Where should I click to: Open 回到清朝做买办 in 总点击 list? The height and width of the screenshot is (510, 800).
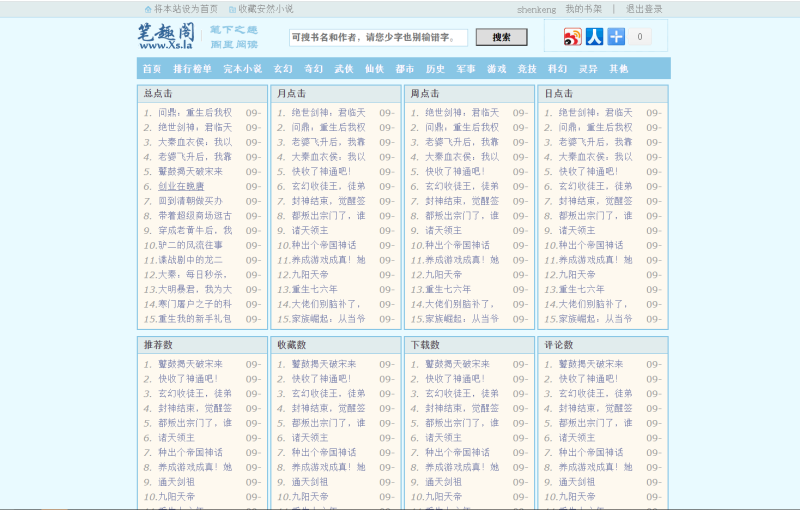click(190, 201)
